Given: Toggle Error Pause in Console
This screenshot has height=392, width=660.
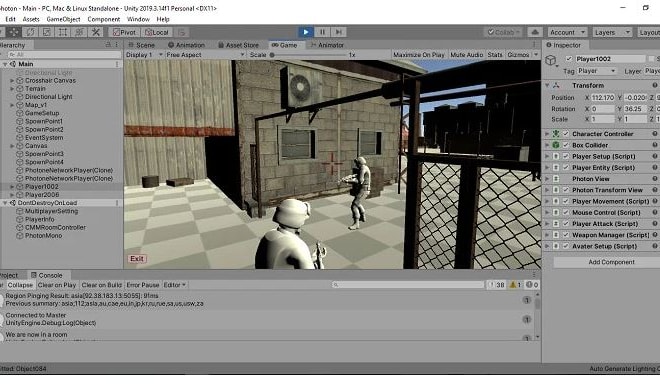Looking at the screenshot, I should [x=143, y=285].
